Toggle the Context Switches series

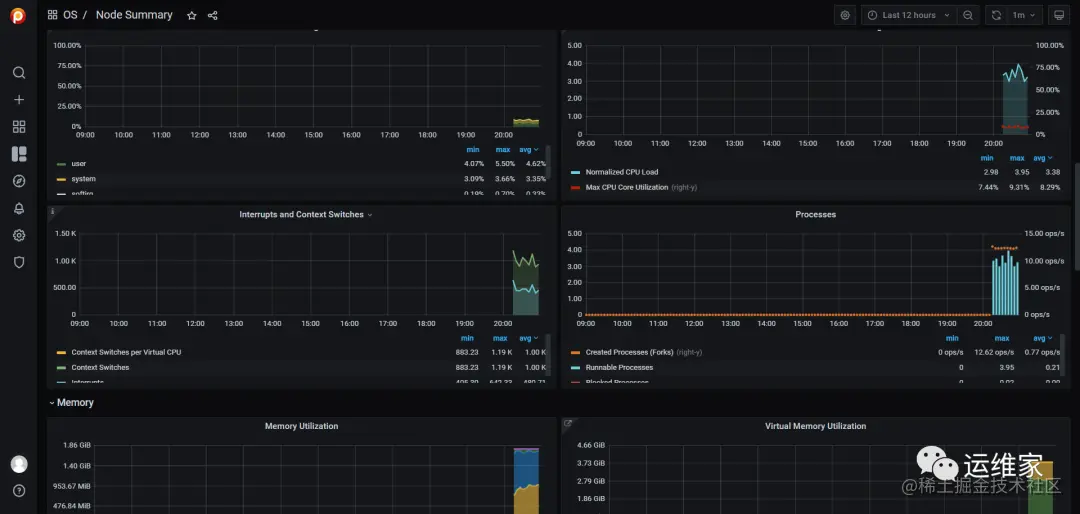pyautogui.click(x=100, y=367)
